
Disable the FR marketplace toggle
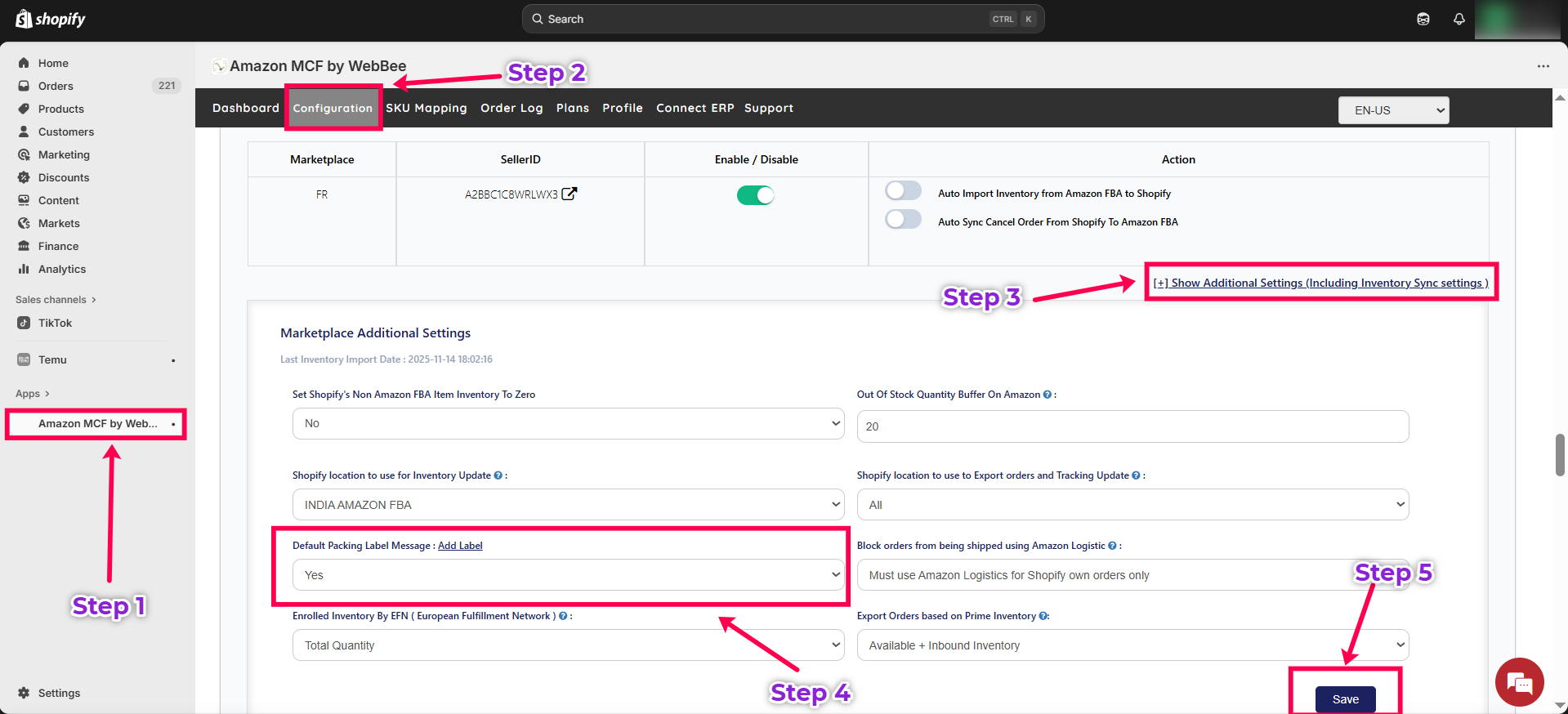pos(755,195)
